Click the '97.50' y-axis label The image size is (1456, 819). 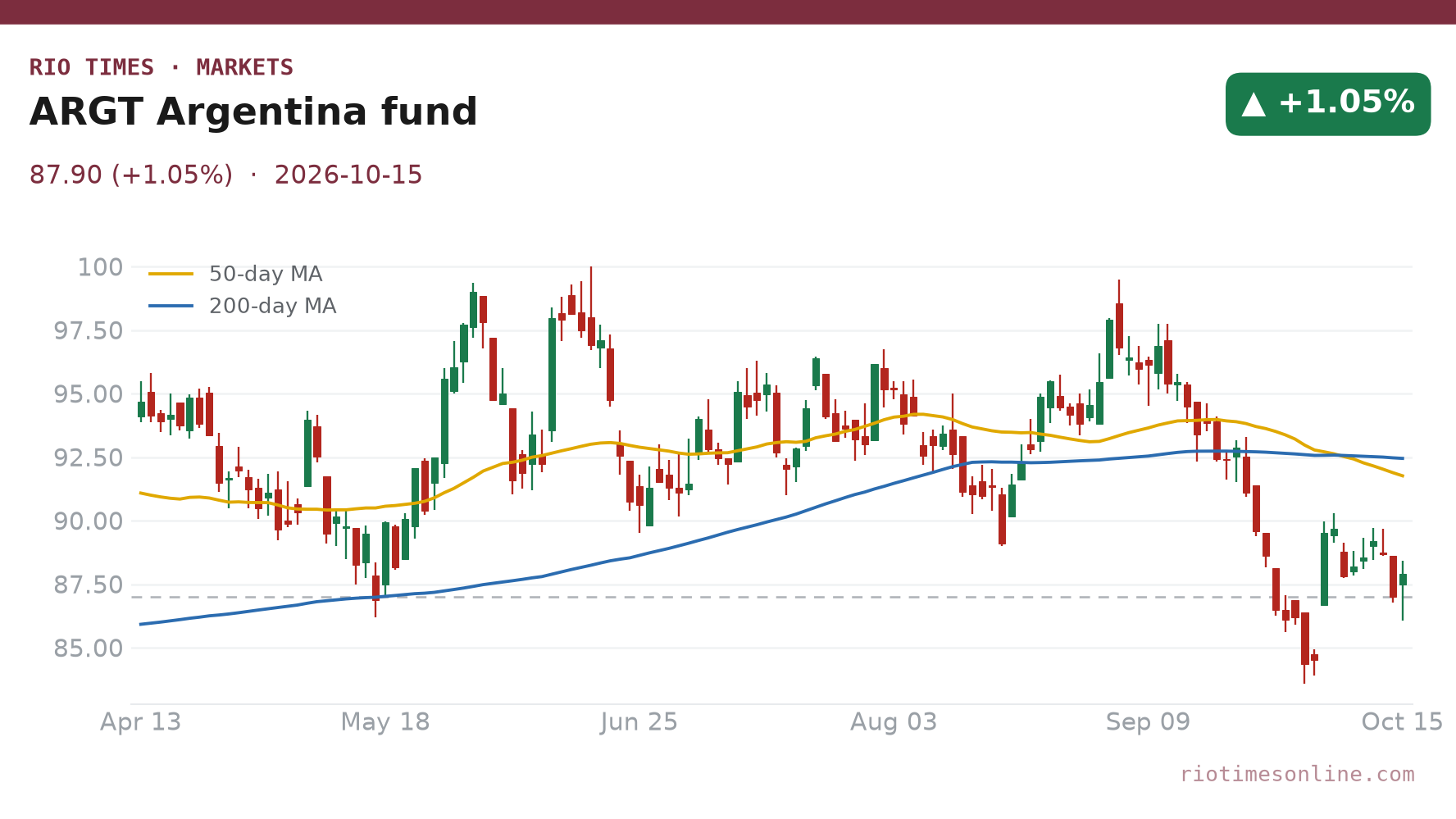point(89,331)
